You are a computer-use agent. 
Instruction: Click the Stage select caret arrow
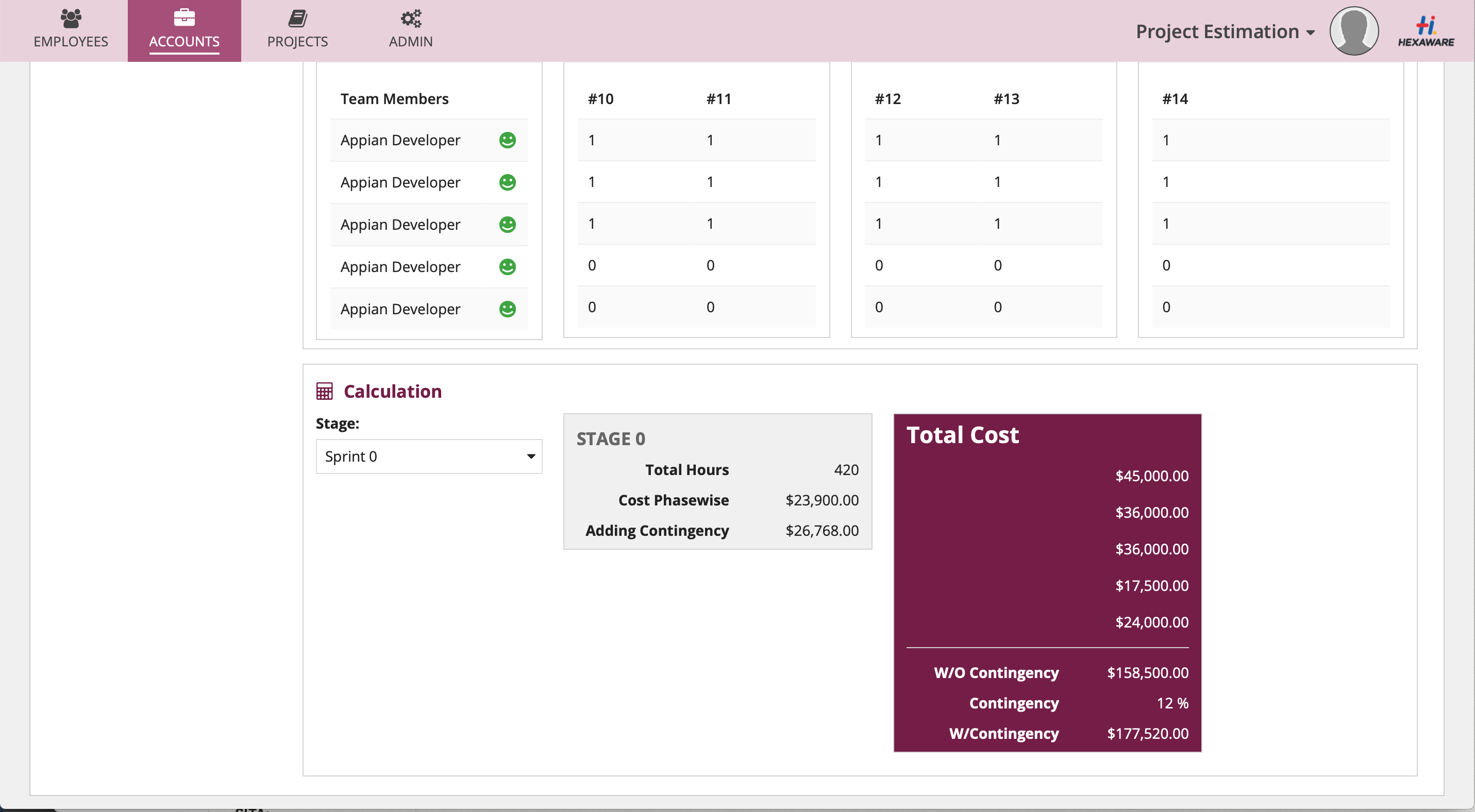click(531, 456)
